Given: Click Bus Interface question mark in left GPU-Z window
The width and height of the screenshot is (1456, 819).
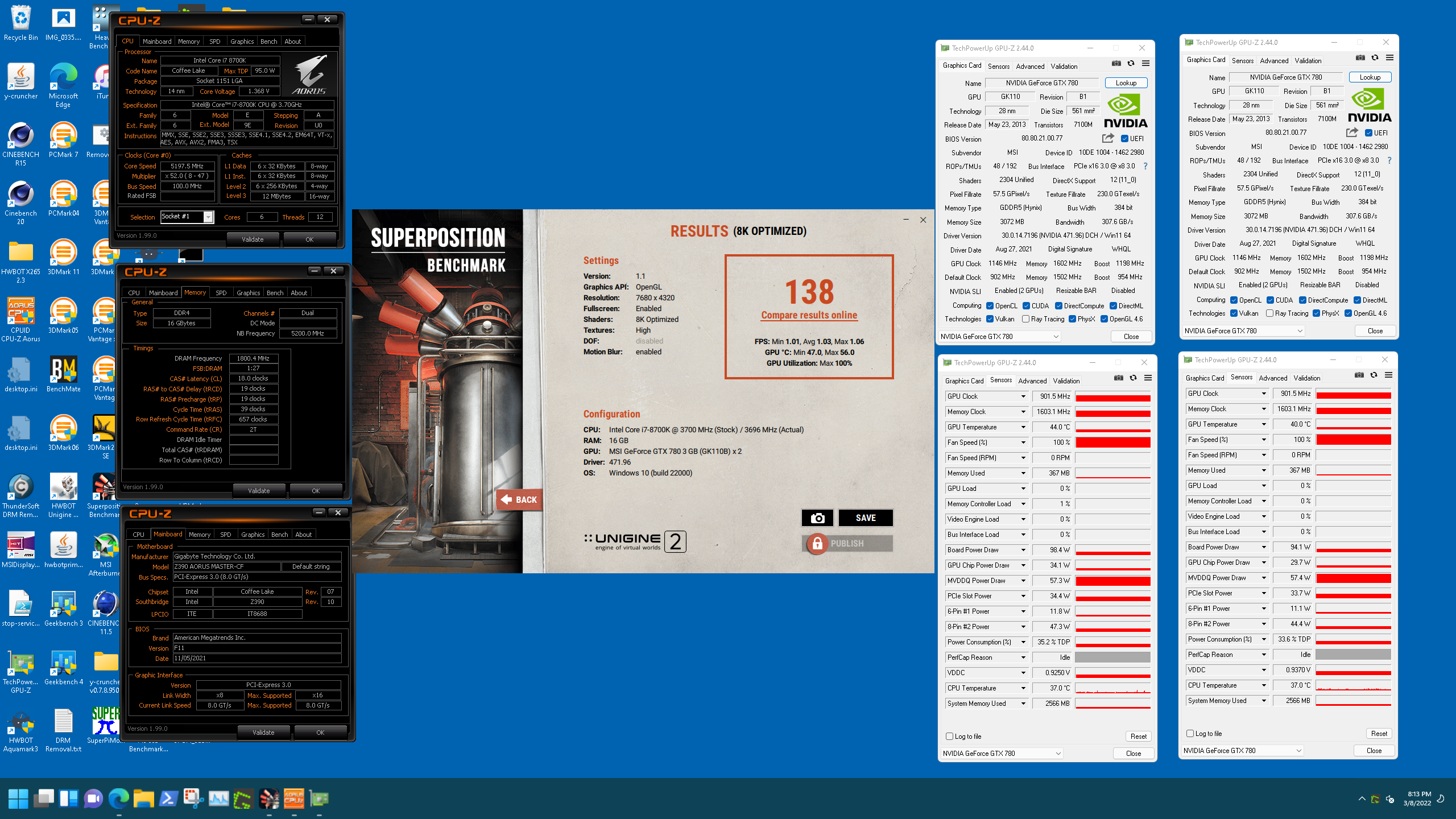Looking at the screenshot, I should pyautogui.click(x=1145, y=166).
